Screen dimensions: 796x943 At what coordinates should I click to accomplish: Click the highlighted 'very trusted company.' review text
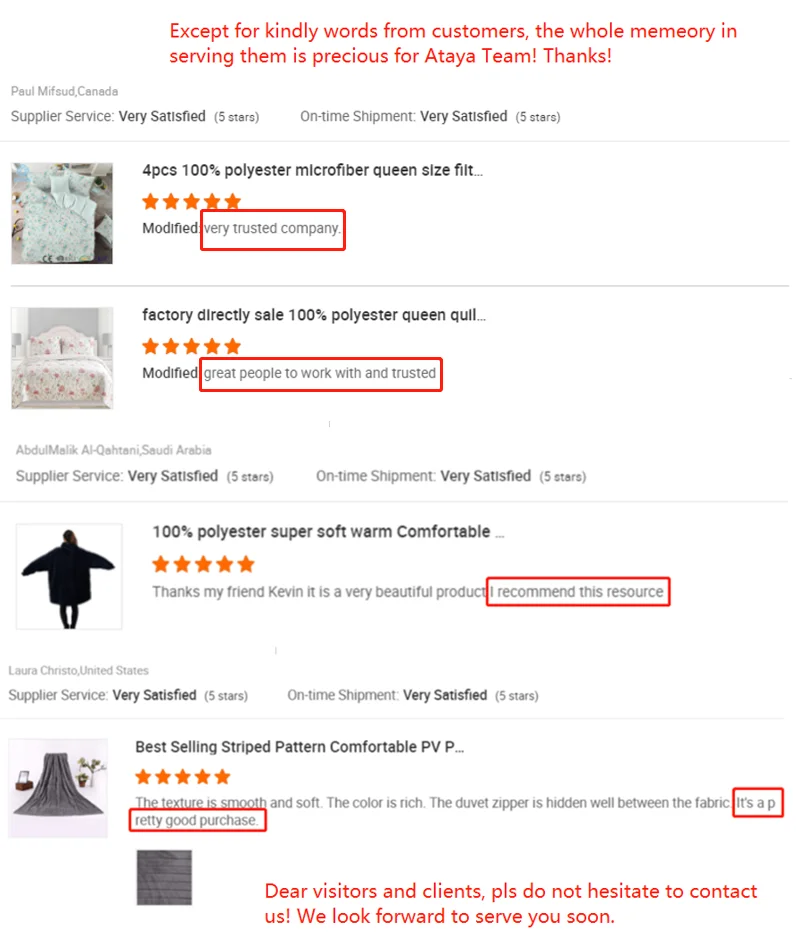[272, 229]
